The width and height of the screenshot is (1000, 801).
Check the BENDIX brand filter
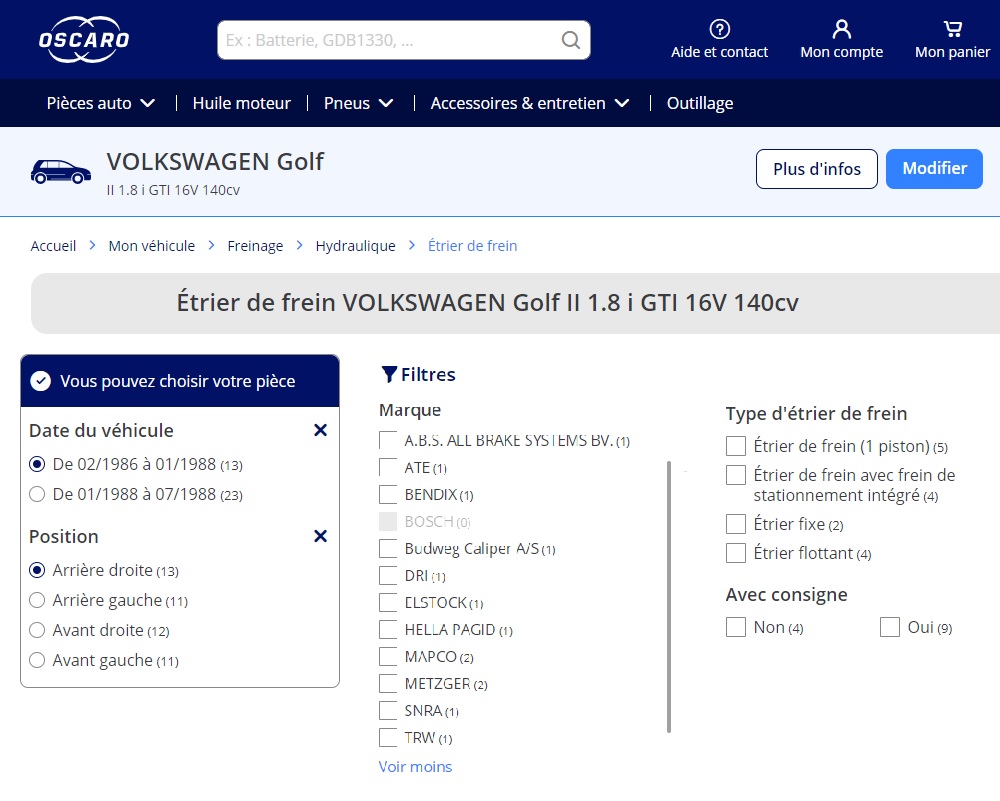click(388, 495)
